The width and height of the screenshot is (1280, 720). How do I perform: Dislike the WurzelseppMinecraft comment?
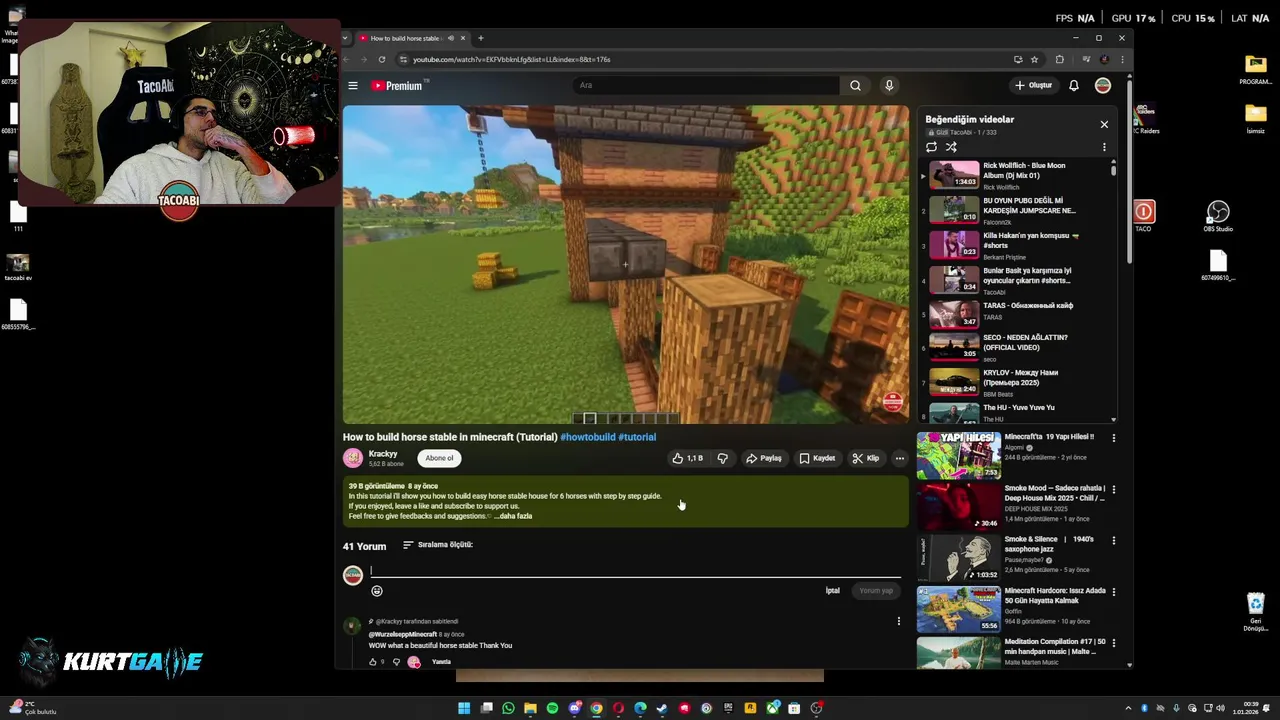396,662
